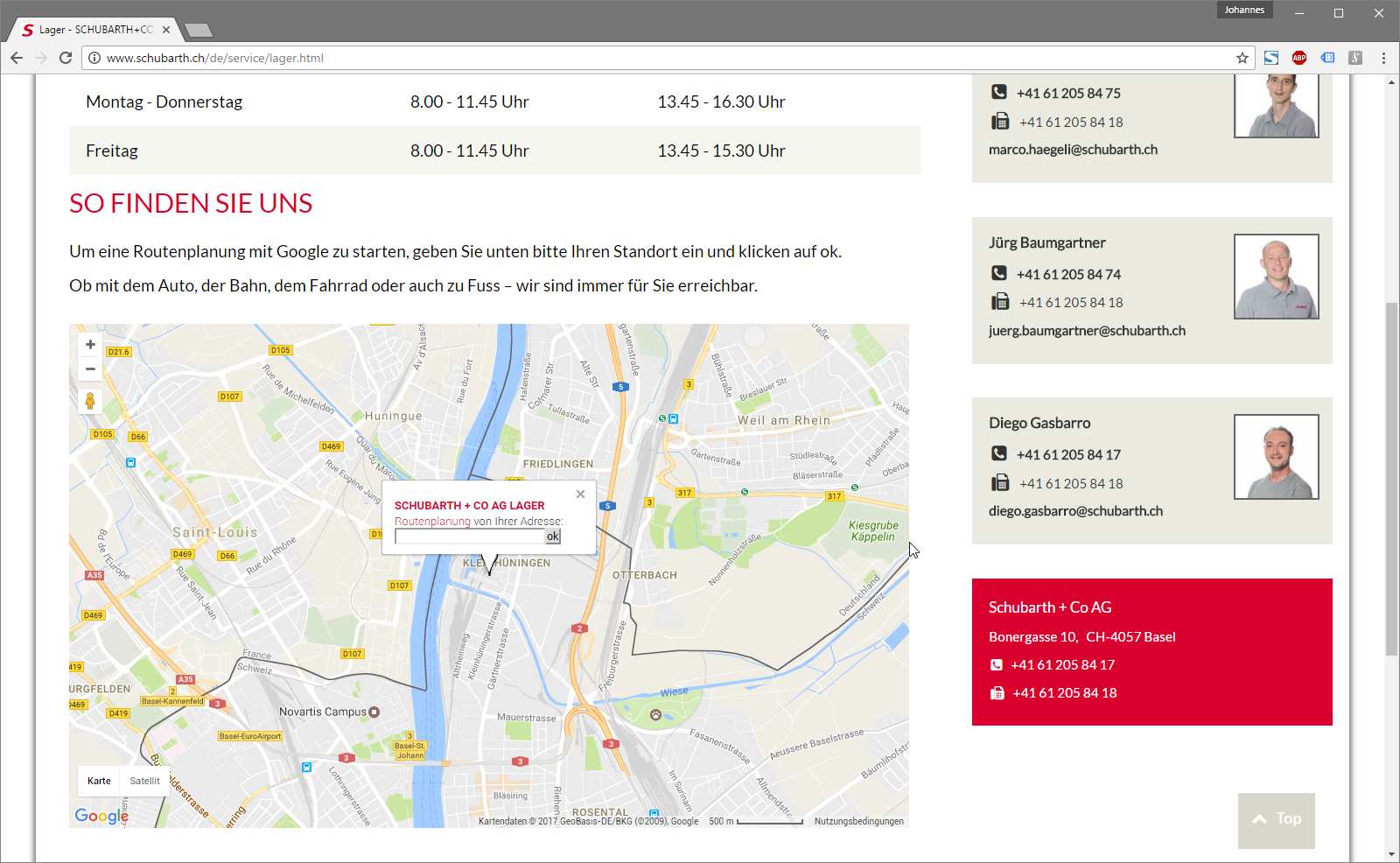The height and width of the screenshot is (863, 1400).
Task: Zoom in on the map with plus button
Action: coord(90,345)
